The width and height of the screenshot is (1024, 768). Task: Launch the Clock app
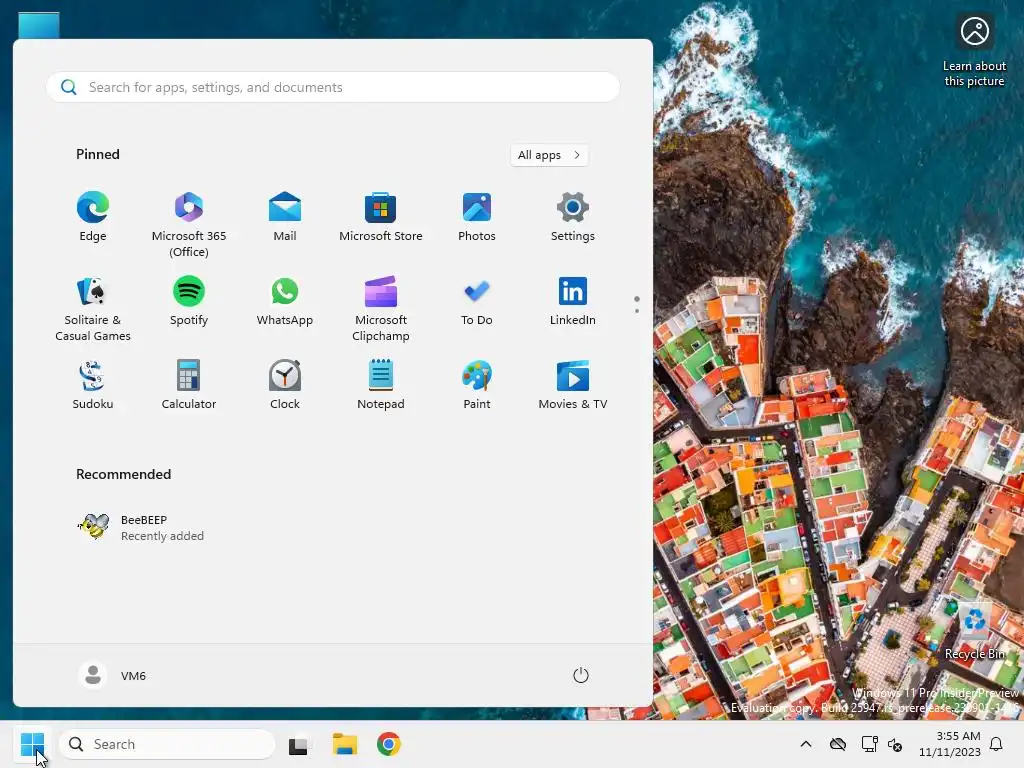[x=285, y=385]
